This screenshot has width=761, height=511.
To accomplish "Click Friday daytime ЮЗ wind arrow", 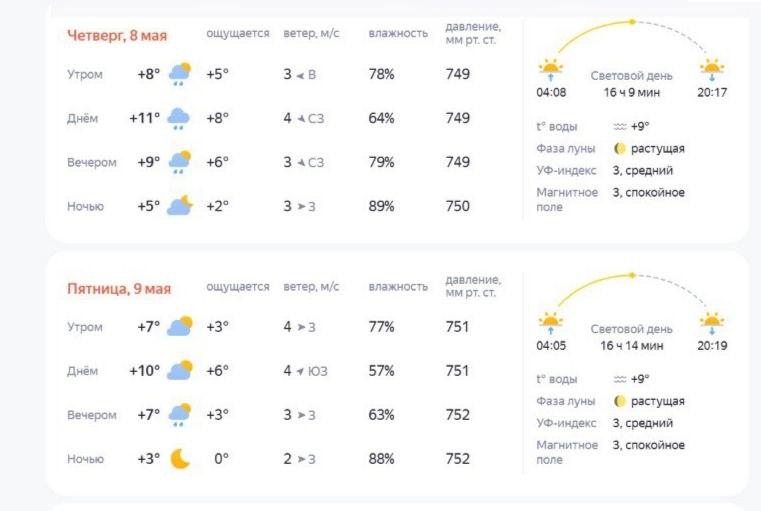I will (300, 371).
